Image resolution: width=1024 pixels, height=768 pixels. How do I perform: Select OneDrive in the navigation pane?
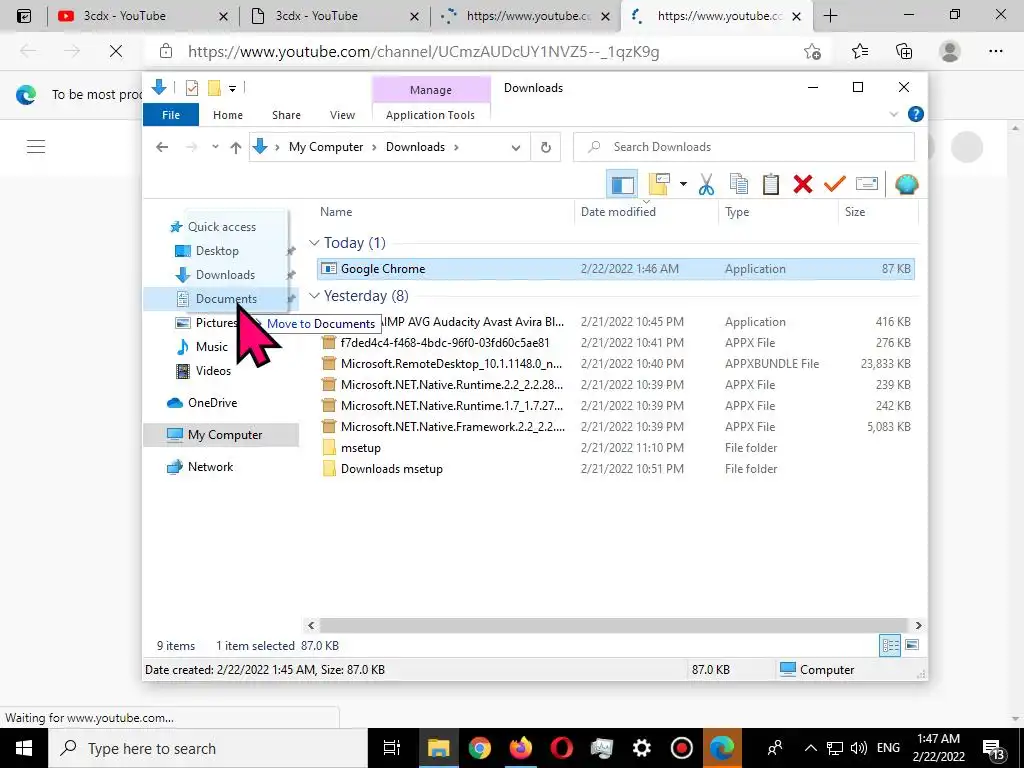(212, 403)
